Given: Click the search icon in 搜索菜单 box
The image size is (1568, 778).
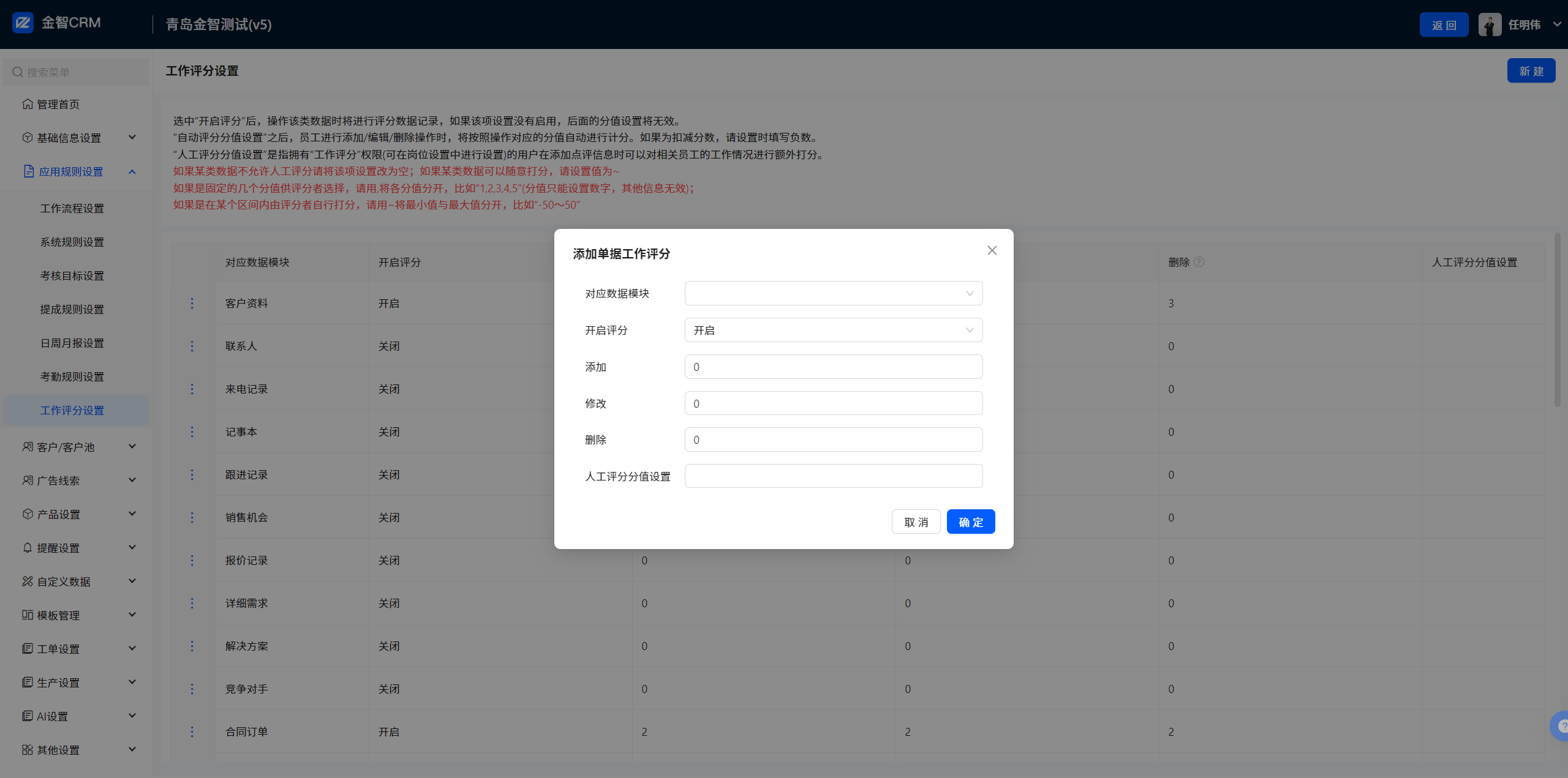Looking at the screenshot, I should tap(18, 72).
